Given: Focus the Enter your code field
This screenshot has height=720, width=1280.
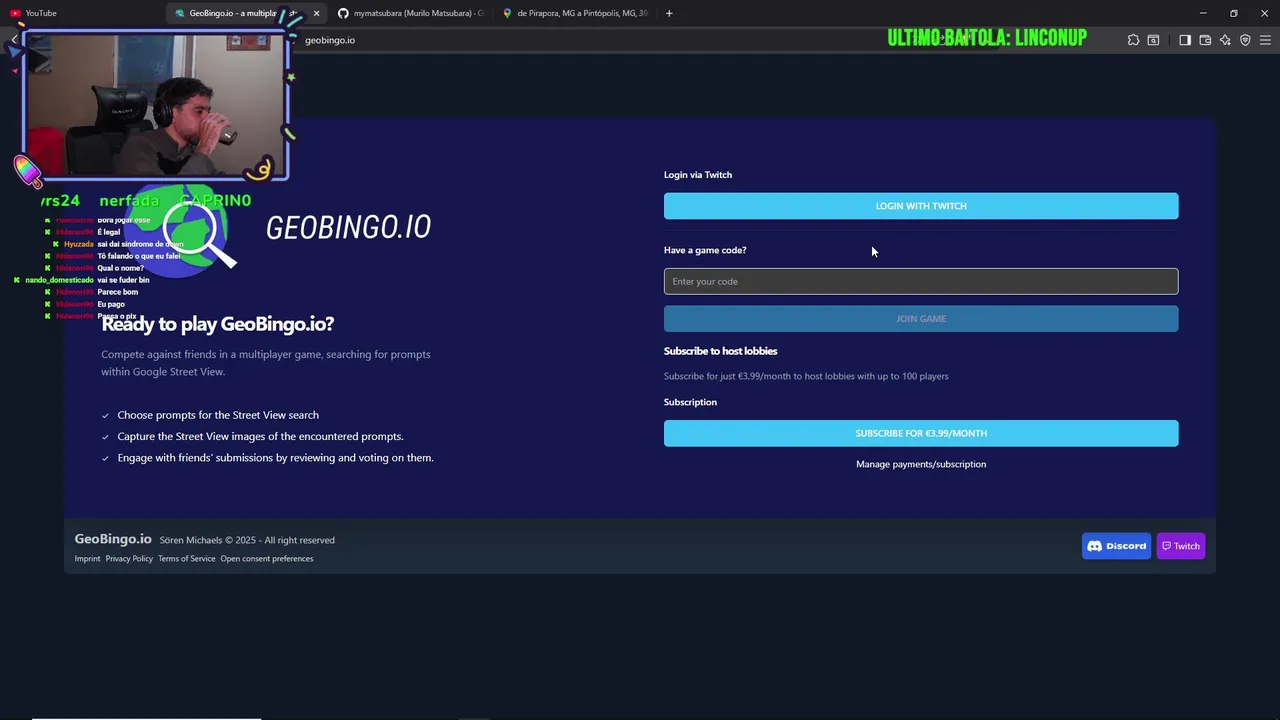Looking at the screenshot, I should 921,281.
